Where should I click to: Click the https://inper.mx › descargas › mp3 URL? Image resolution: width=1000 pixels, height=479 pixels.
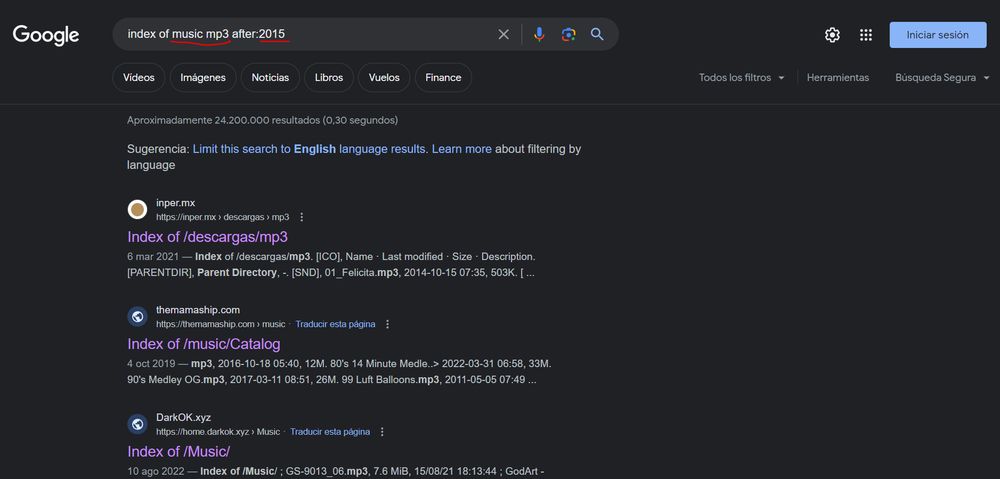coord(223,217)
